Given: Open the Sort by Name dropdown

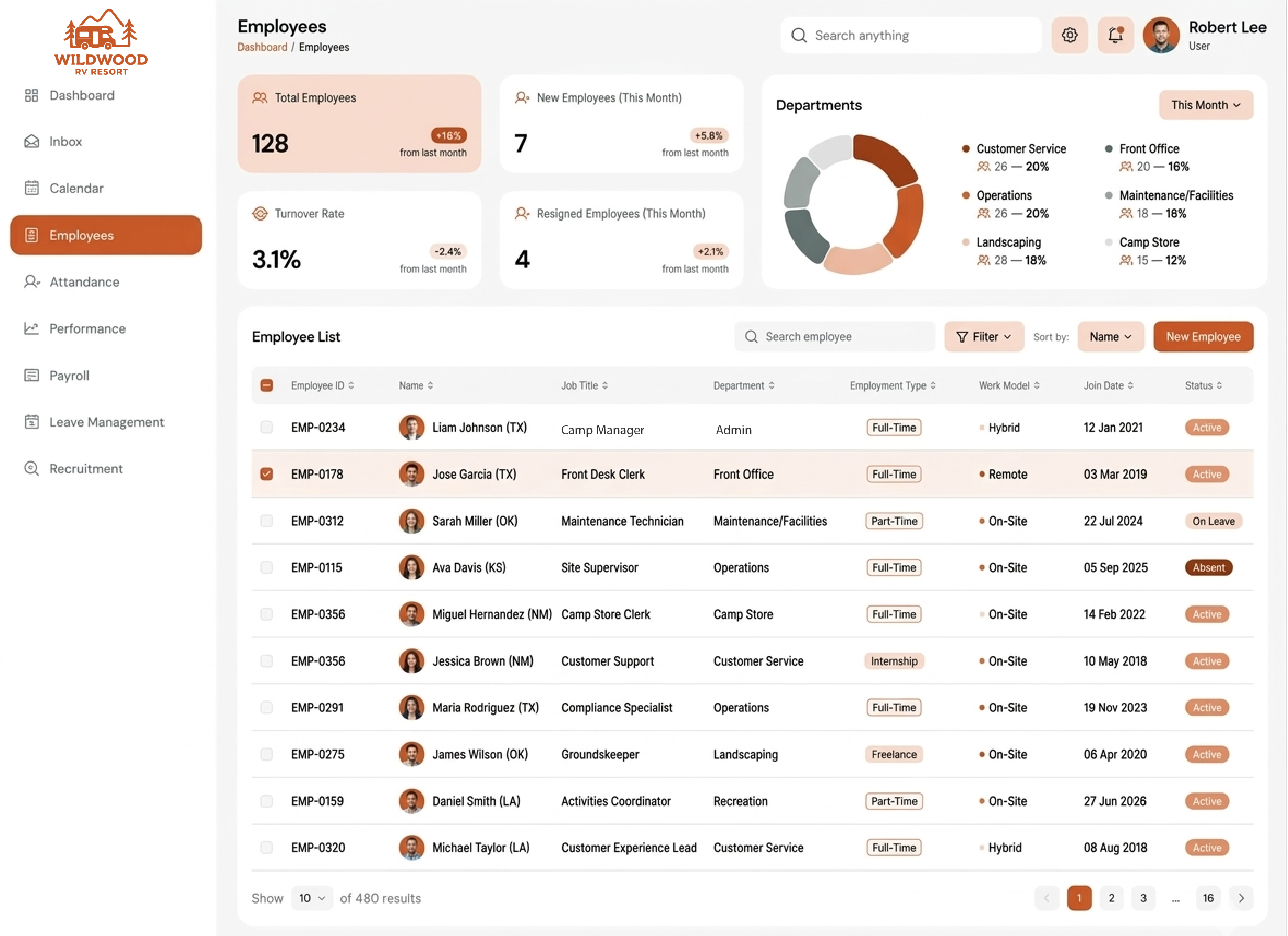Looking at the screenshot, I should tap(1110, 337).
